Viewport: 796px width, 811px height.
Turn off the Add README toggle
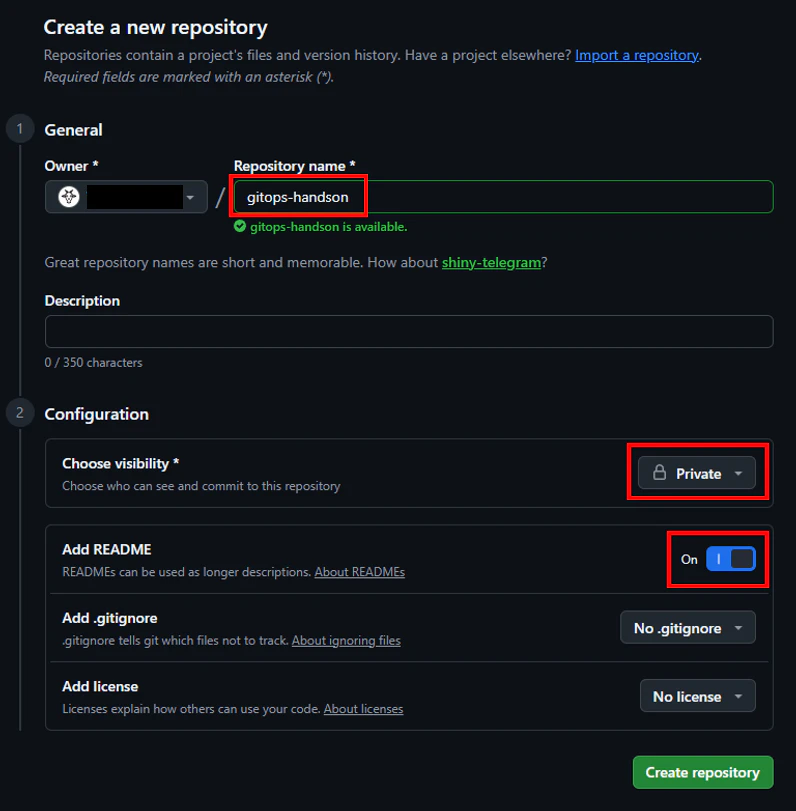[x=730, y=559]
